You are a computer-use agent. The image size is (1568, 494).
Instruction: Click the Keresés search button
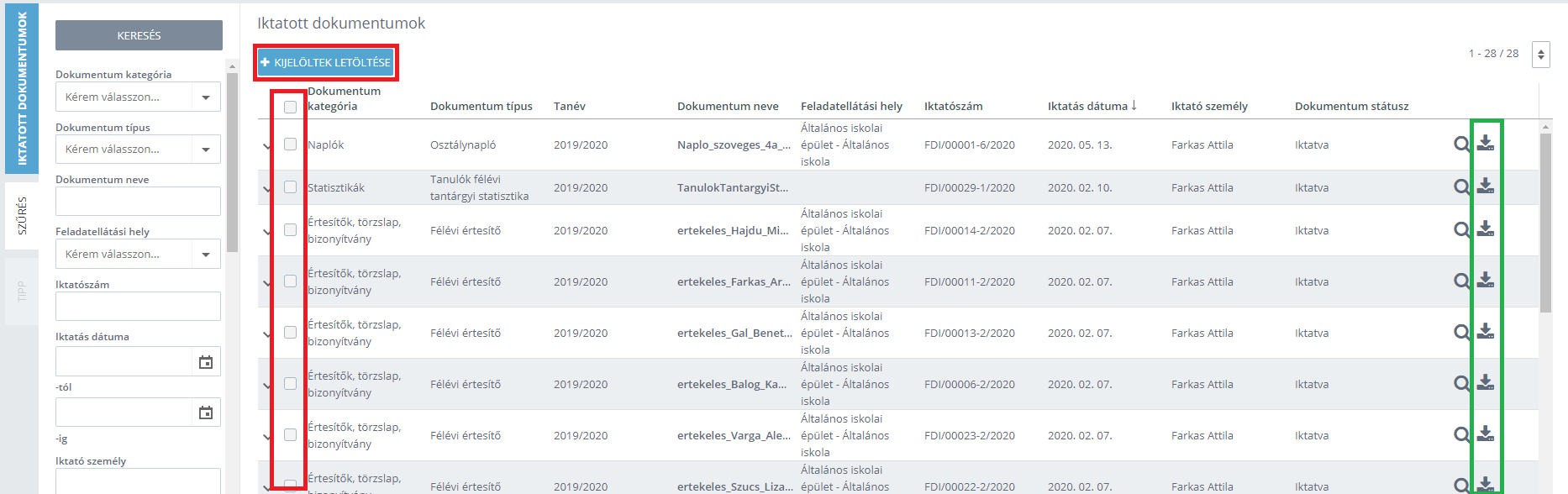(139, 35)
